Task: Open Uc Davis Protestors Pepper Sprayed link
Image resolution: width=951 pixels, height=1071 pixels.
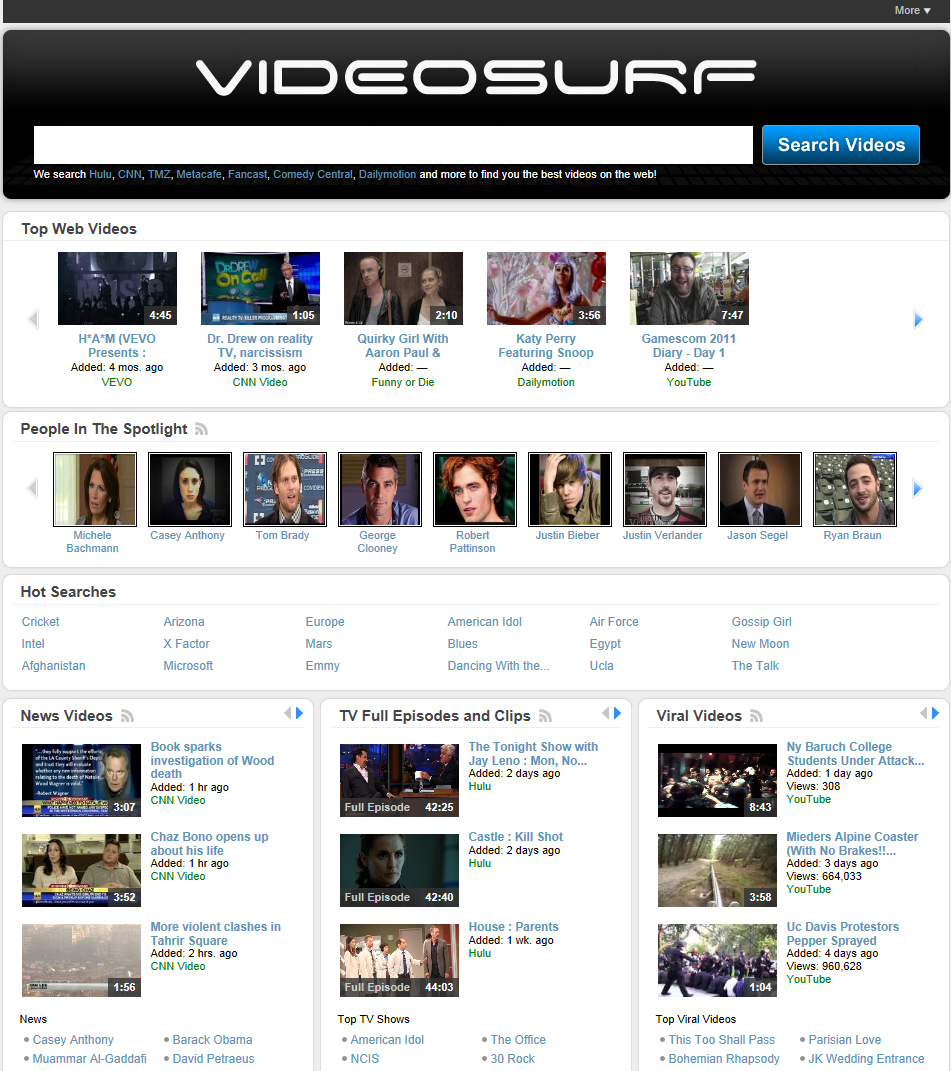Action: (842, 934)
